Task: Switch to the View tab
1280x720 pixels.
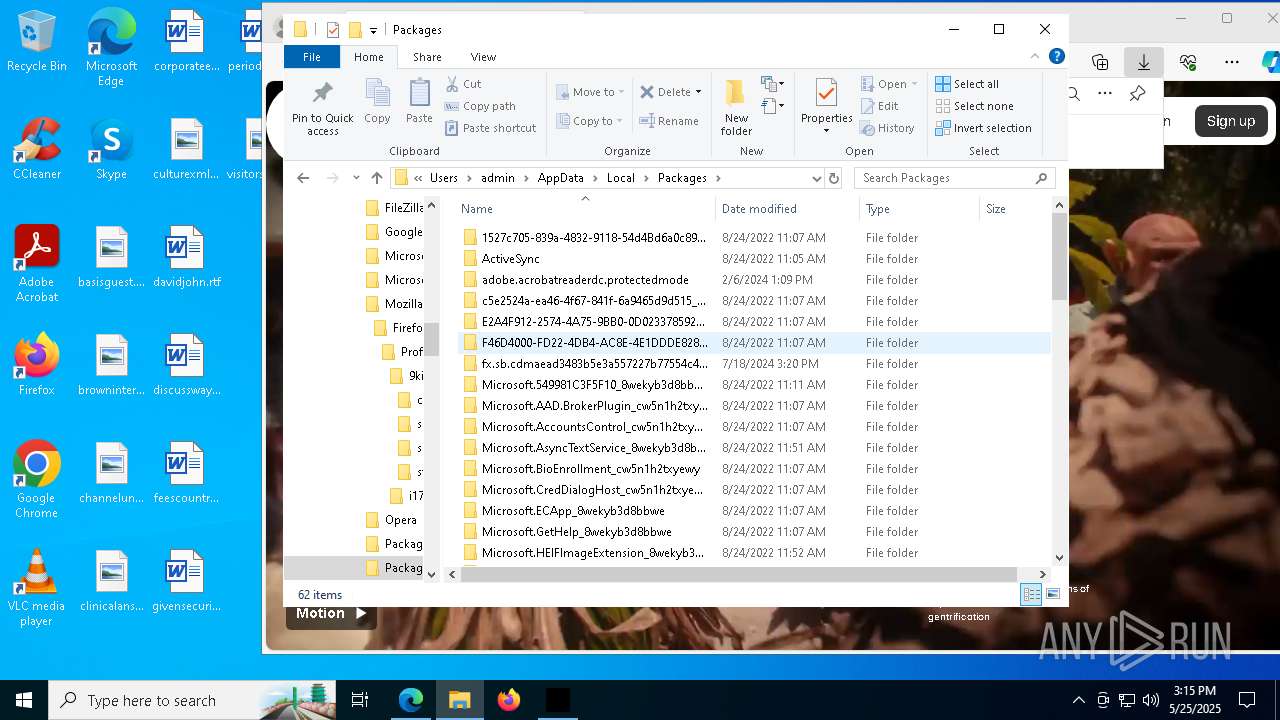Action: click(483, 57)
